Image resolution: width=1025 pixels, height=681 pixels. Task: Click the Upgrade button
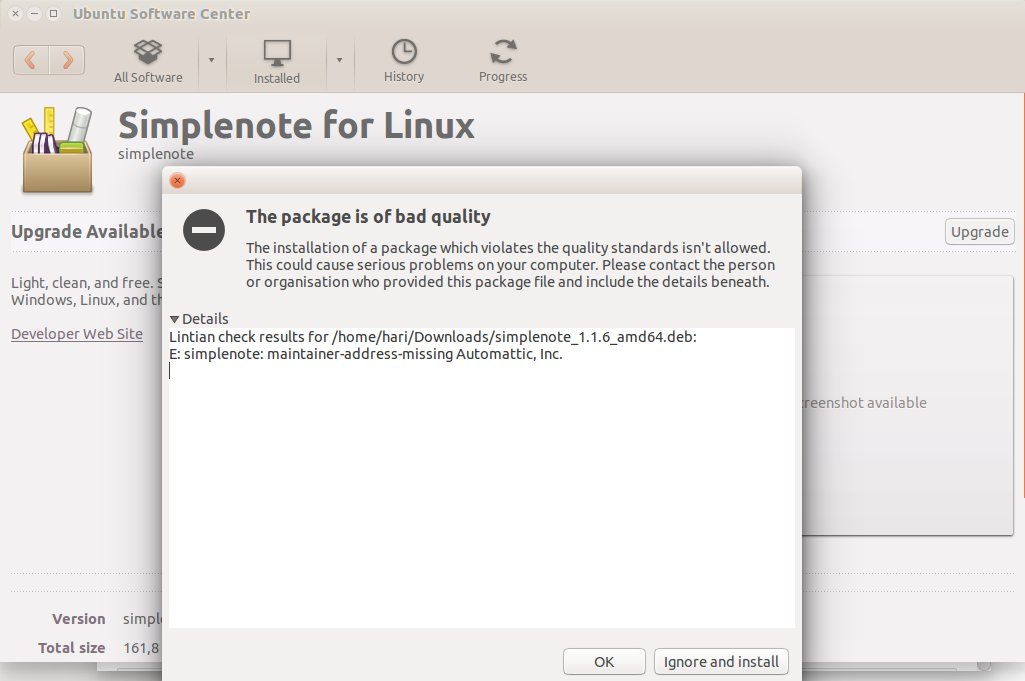pos(979,232)
